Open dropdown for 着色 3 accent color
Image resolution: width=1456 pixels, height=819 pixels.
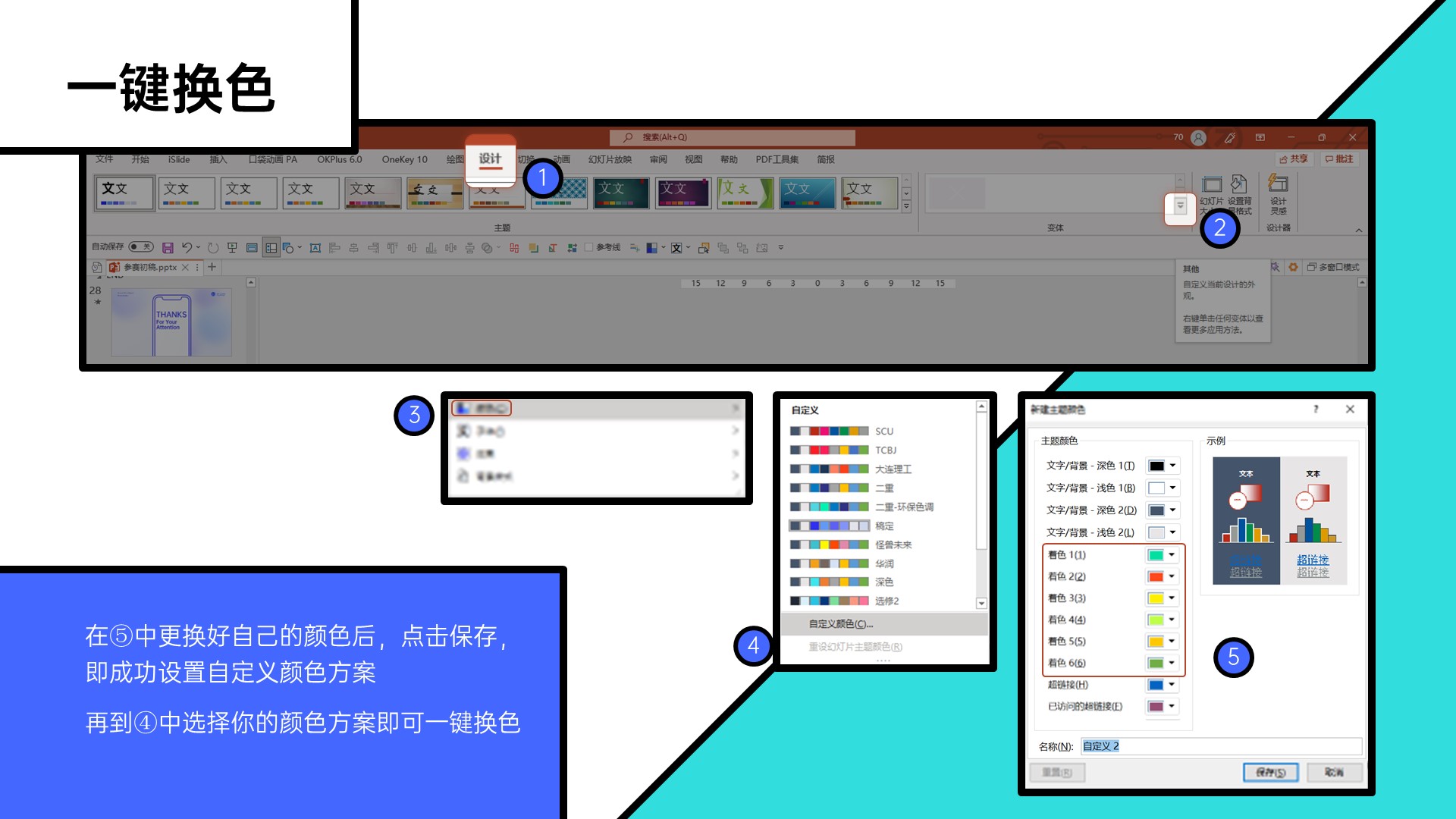[1172, 598]
